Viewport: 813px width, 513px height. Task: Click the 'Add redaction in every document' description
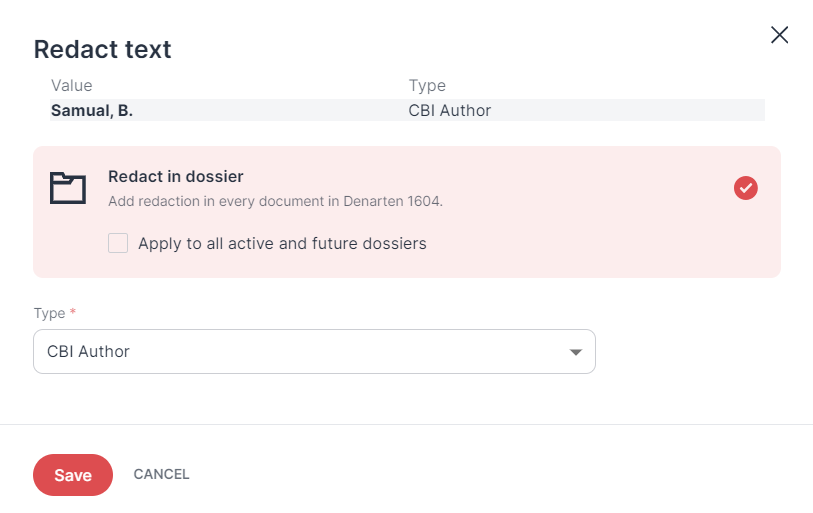(275, 201)
